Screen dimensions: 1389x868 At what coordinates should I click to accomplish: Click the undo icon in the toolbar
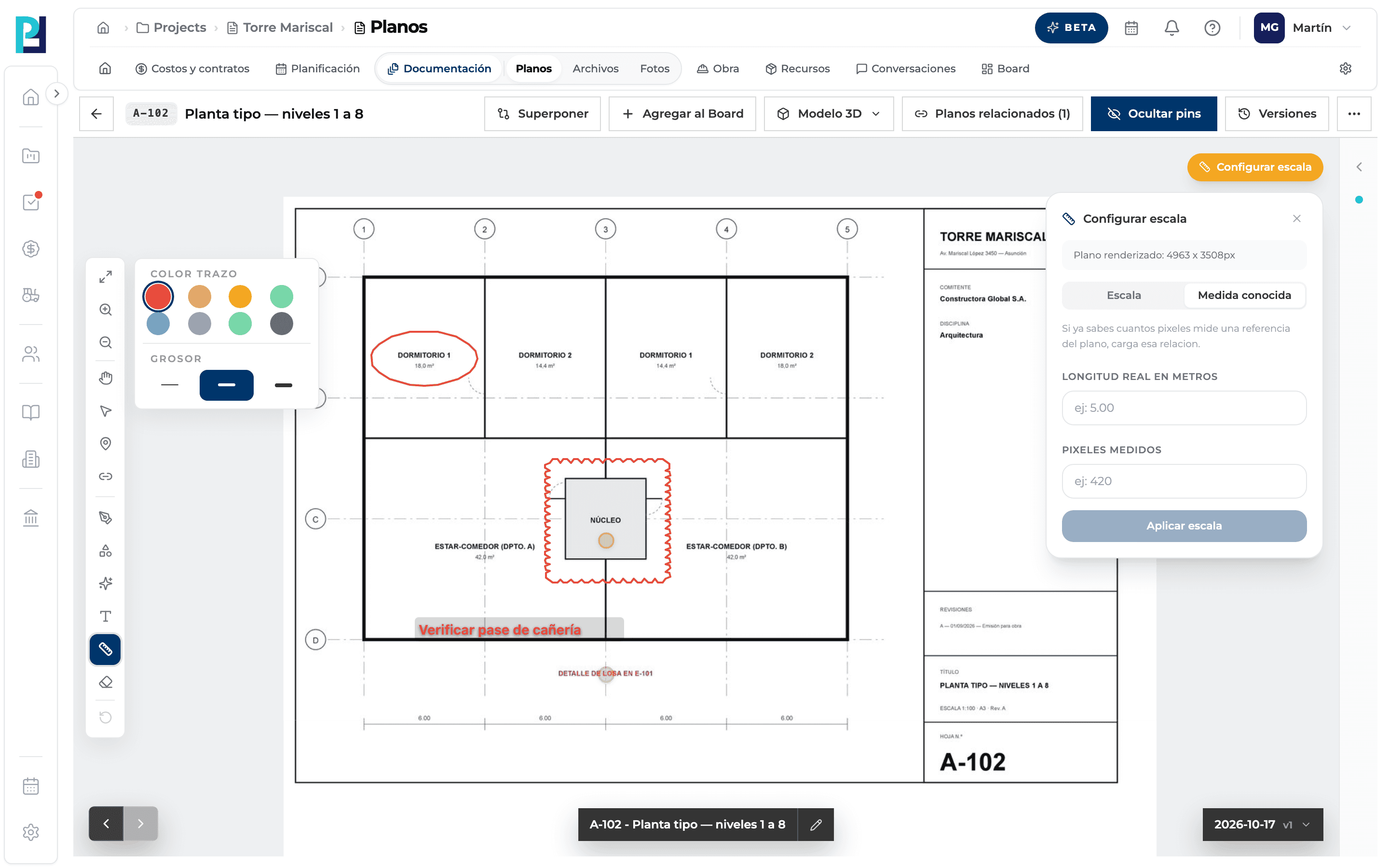tap(105, 717)
